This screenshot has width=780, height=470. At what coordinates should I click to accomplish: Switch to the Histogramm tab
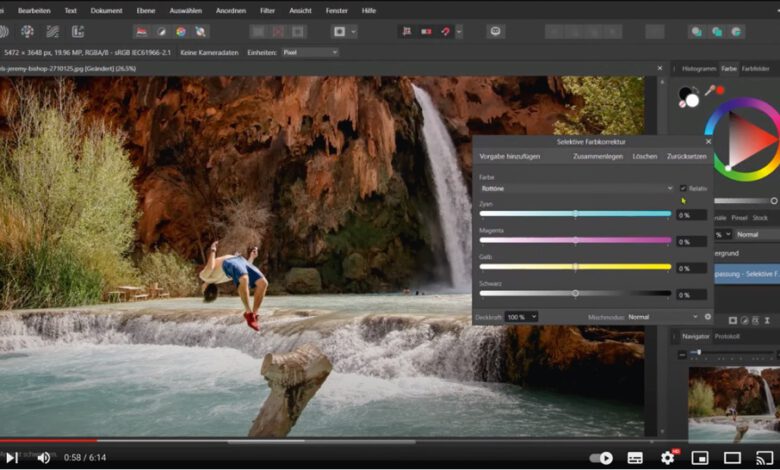698,69
